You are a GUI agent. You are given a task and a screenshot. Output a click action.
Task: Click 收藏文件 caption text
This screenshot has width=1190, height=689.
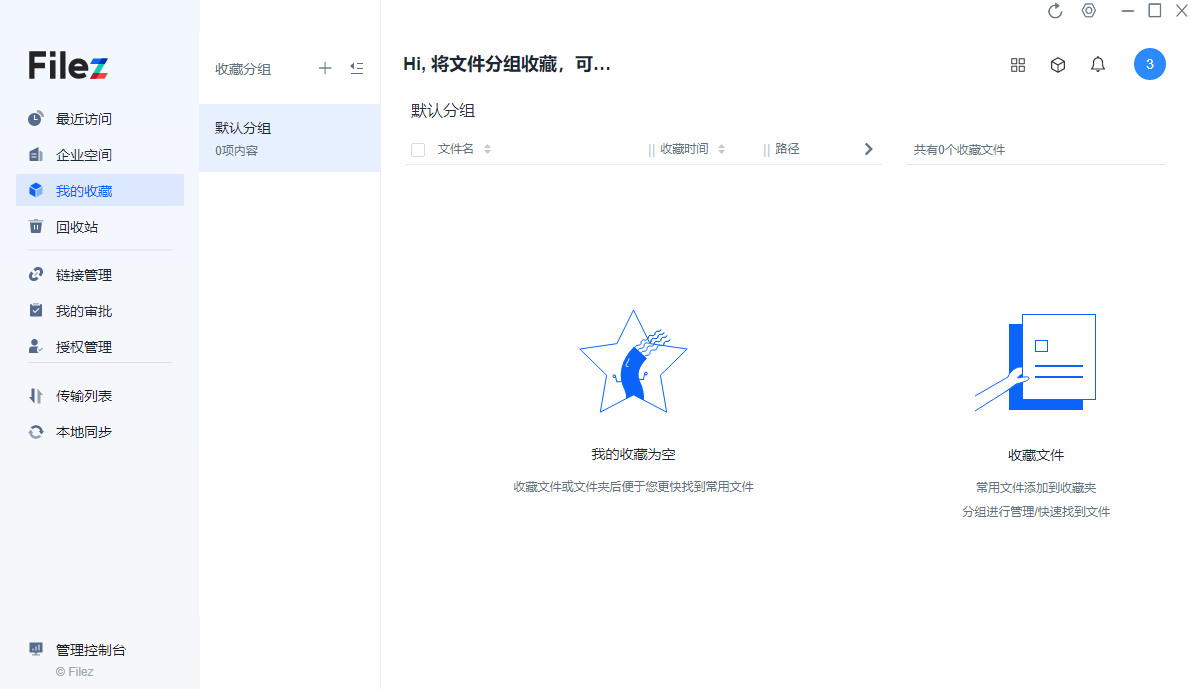[x=1035, y=455]
